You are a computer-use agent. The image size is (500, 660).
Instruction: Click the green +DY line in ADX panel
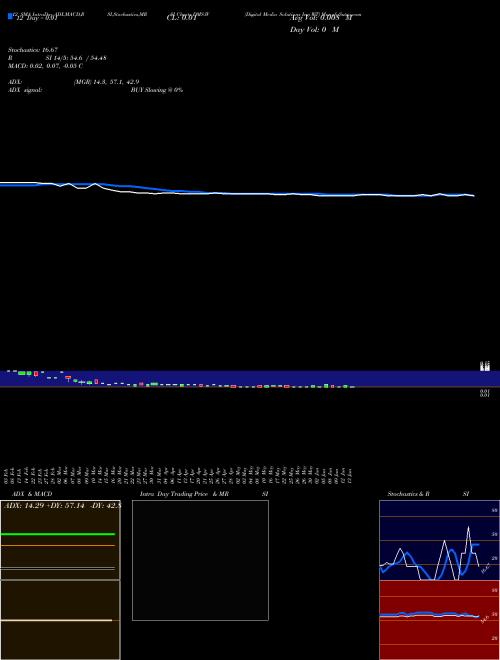point(58,534)
